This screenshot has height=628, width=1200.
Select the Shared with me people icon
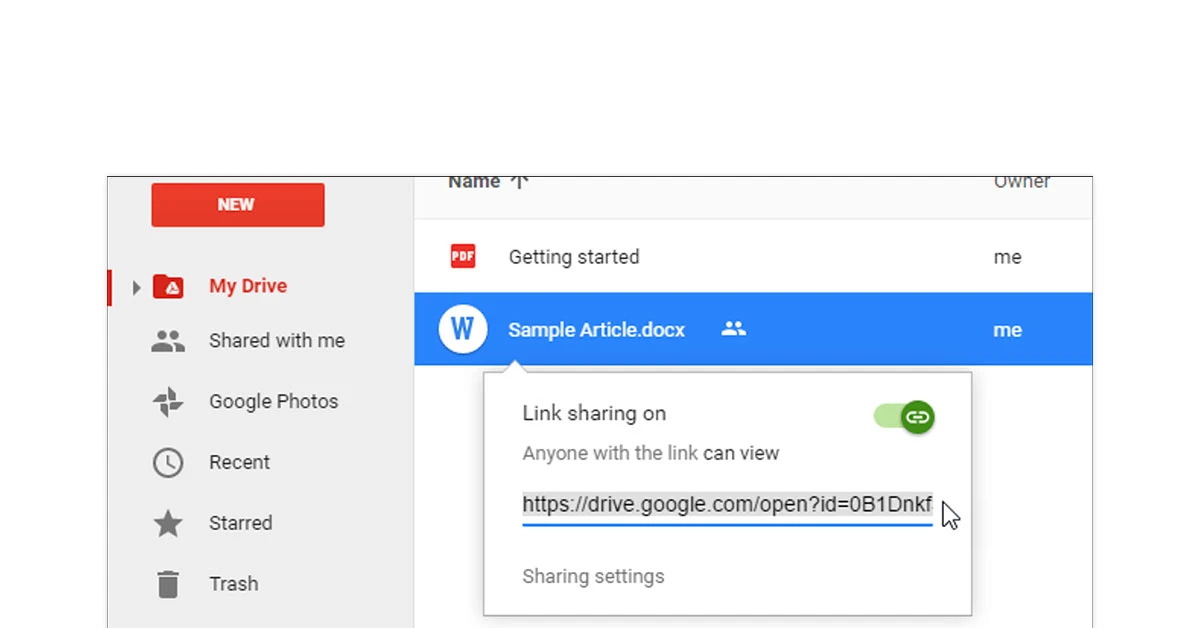[168, 340]
